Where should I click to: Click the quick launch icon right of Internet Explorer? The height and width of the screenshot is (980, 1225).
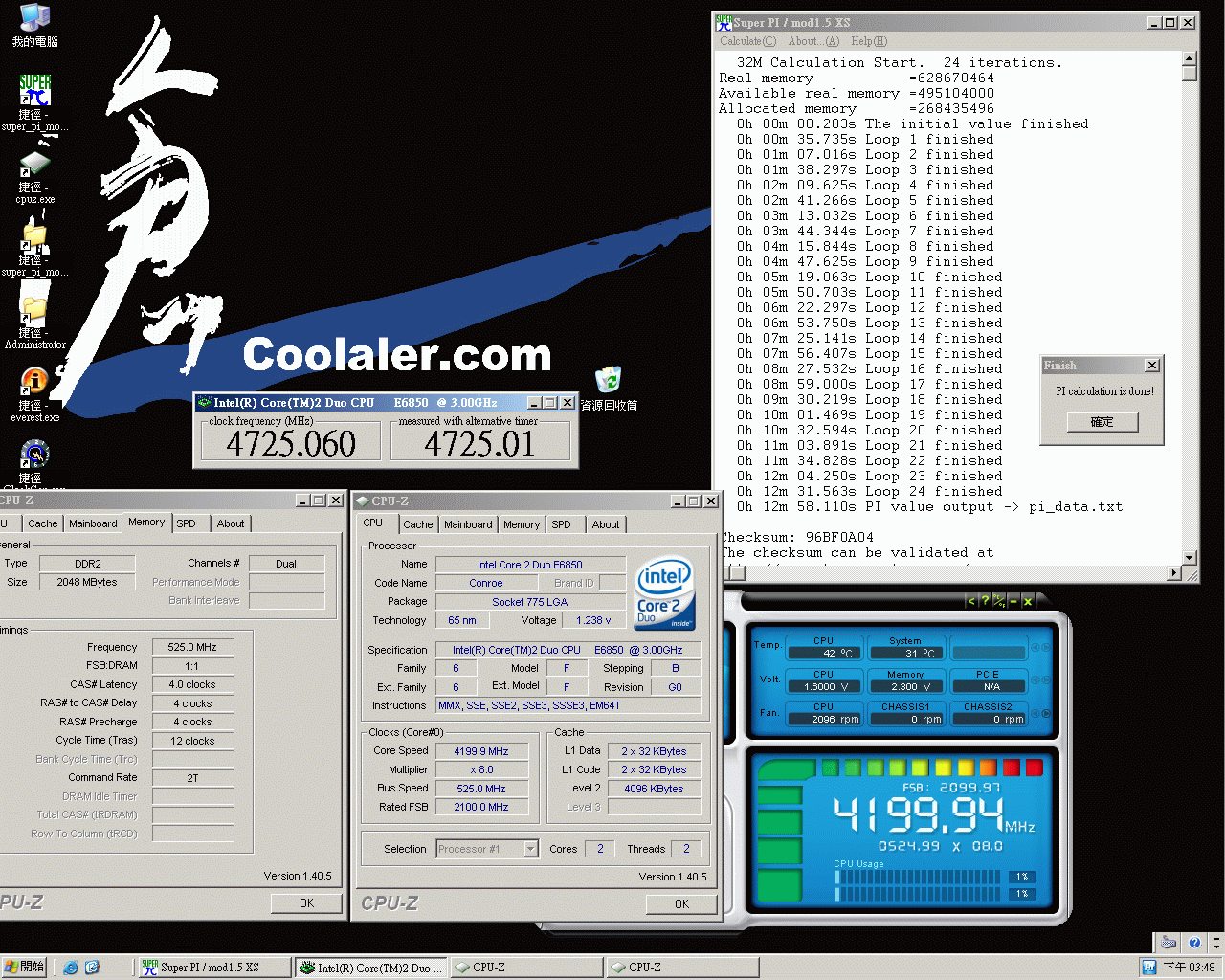click(92, 968)
